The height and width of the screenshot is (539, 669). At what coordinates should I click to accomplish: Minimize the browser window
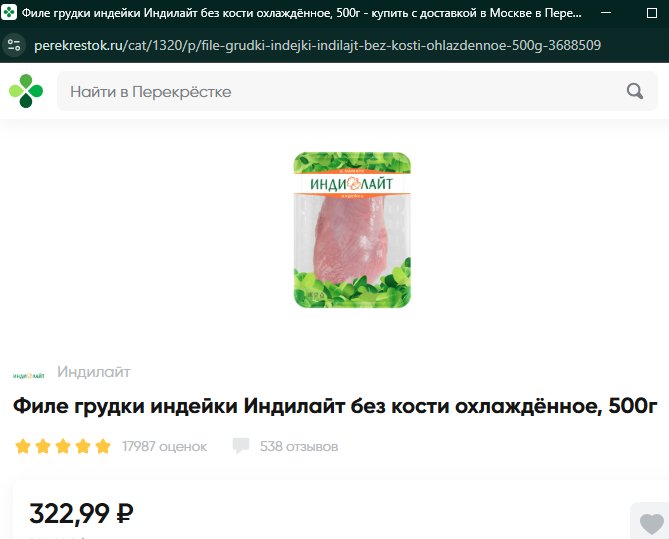click(x=605, y=13)
